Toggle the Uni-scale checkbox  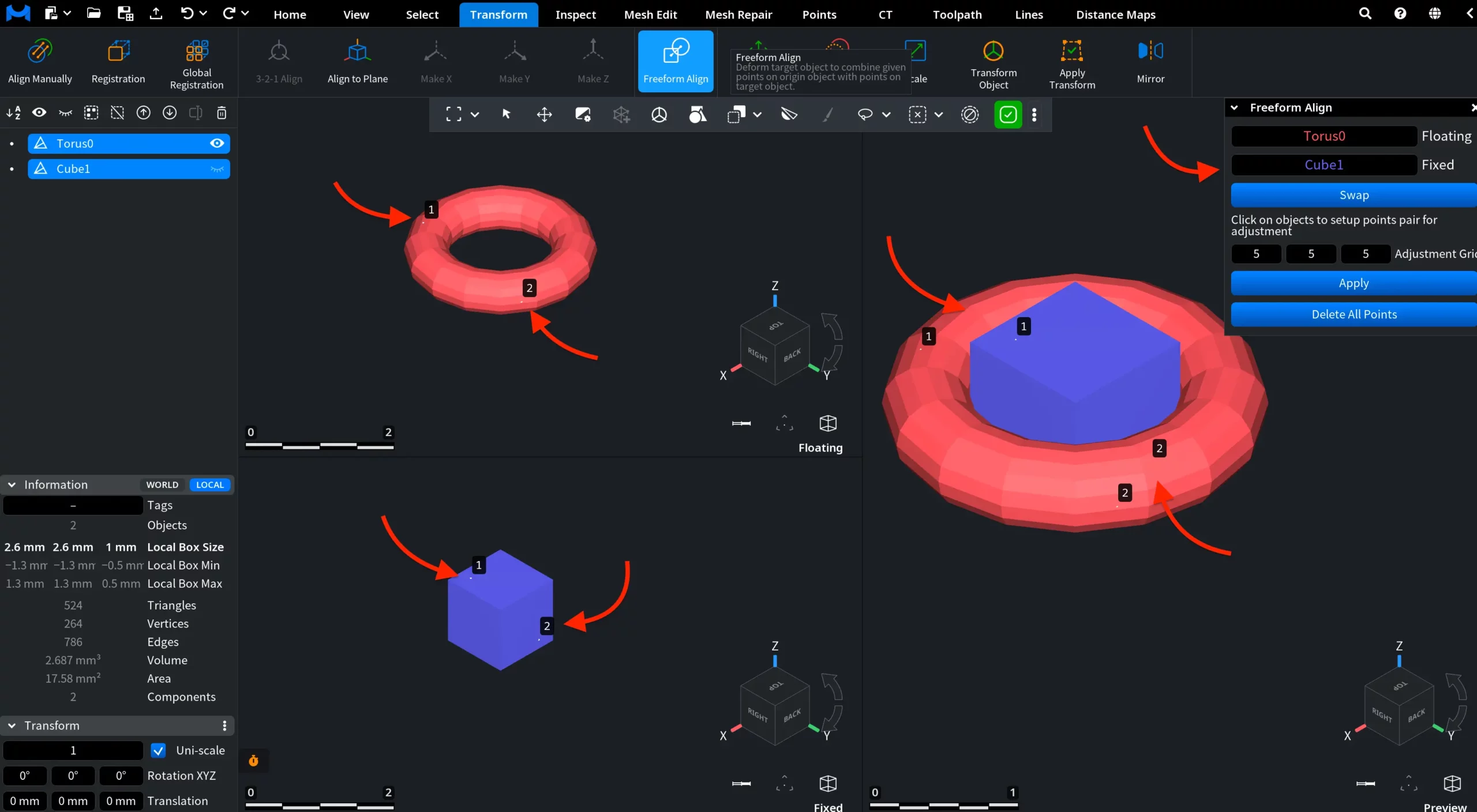tap(158, 750)
